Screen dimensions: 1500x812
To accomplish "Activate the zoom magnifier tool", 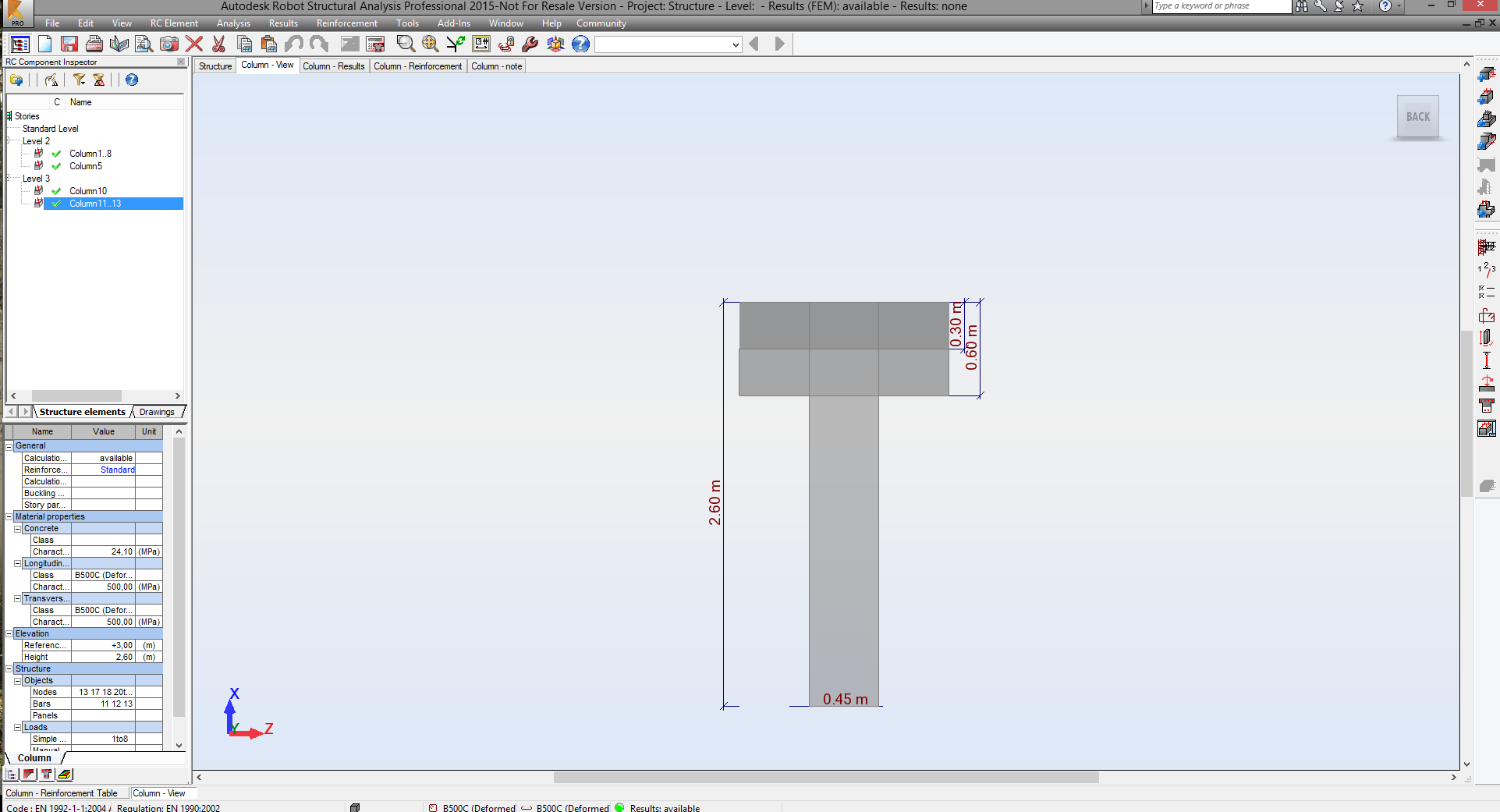I will tap(404, 44).
